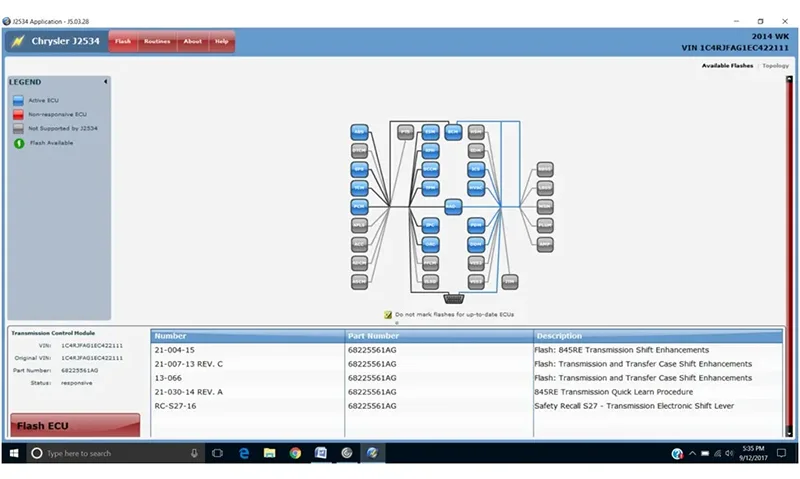Click the red scrollbar's down arrow
The width and height of the screenshot is (800, 479).
(x=789, y=433)
